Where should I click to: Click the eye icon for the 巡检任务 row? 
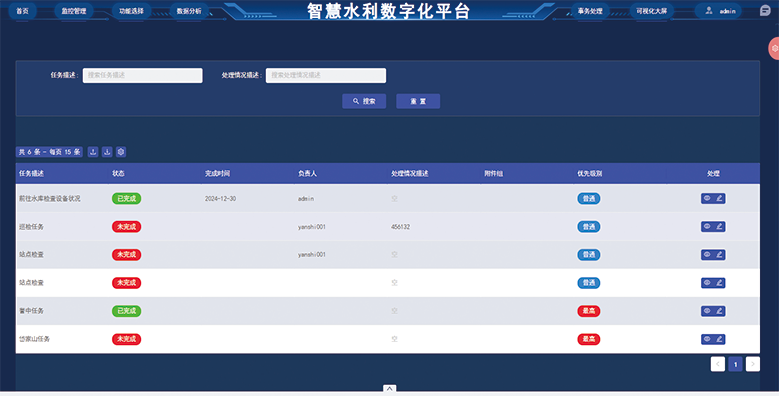coord(707,227)
